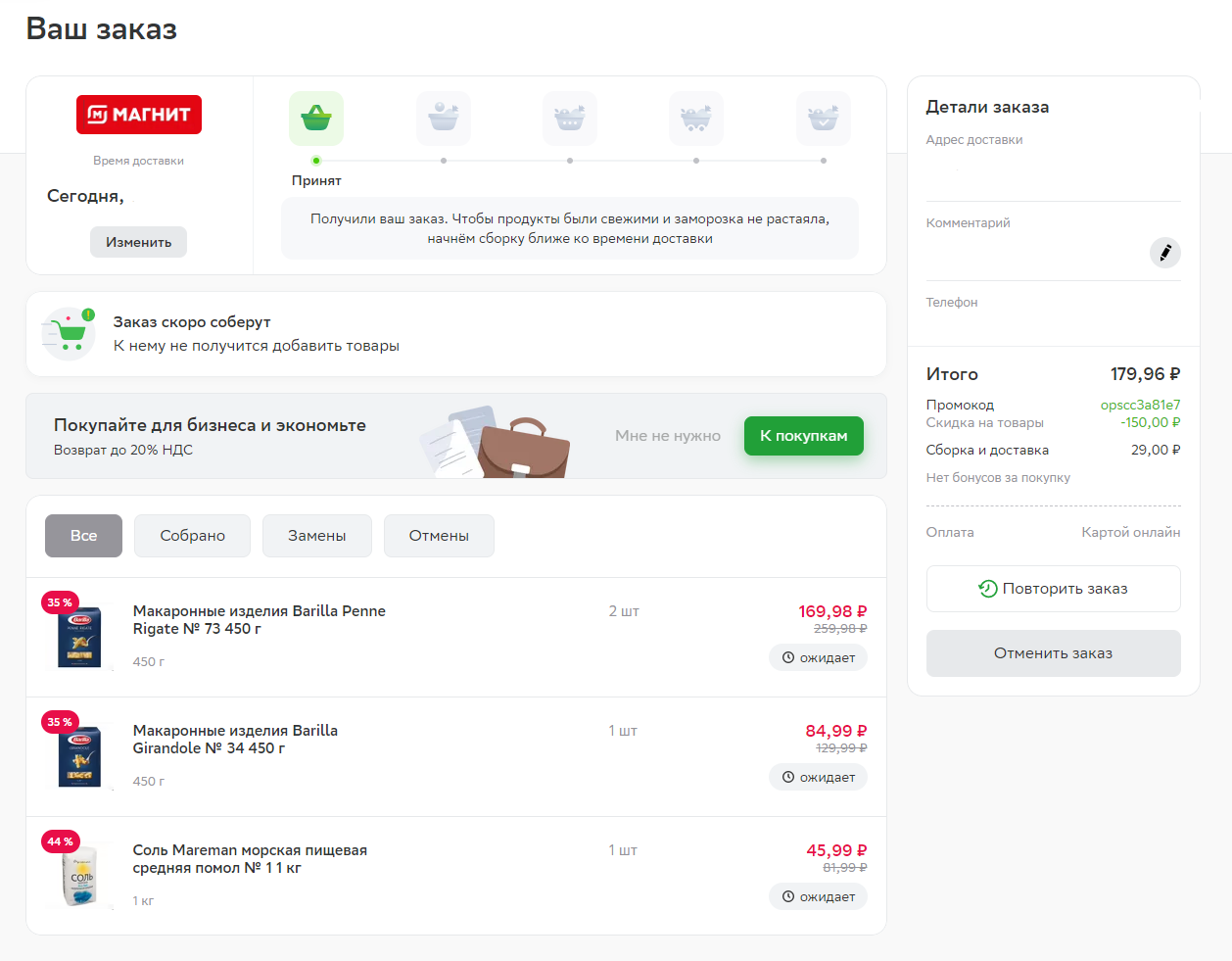
Task: Edit the comment with the pencil icon
Action: tap(1165, 253)
